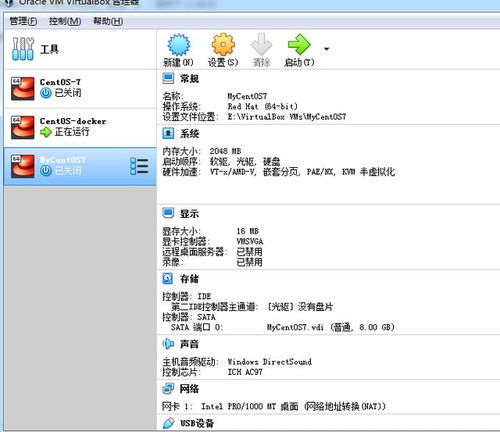Click the E:\VirtualBox VMs\MyCentOS7 path
Screen dimensions: 500x432
click(x=287, y=117)
